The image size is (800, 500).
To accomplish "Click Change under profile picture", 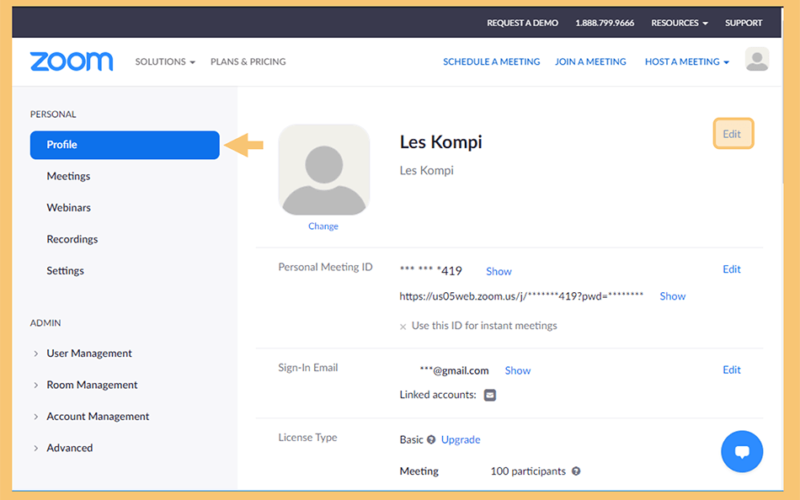I will pyautogui.click(x=323, y=226).
